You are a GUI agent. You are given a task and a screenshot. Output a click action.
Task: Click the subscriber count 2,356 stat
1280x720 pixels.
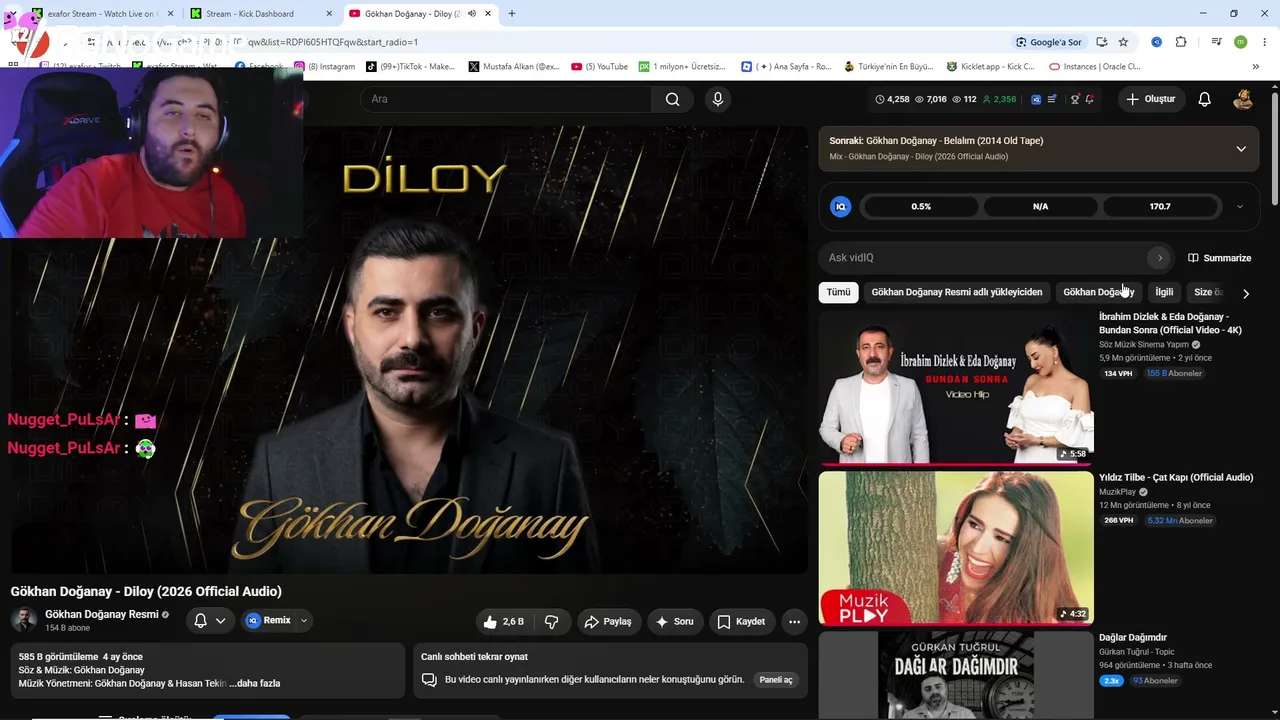(x=999, y=99)
